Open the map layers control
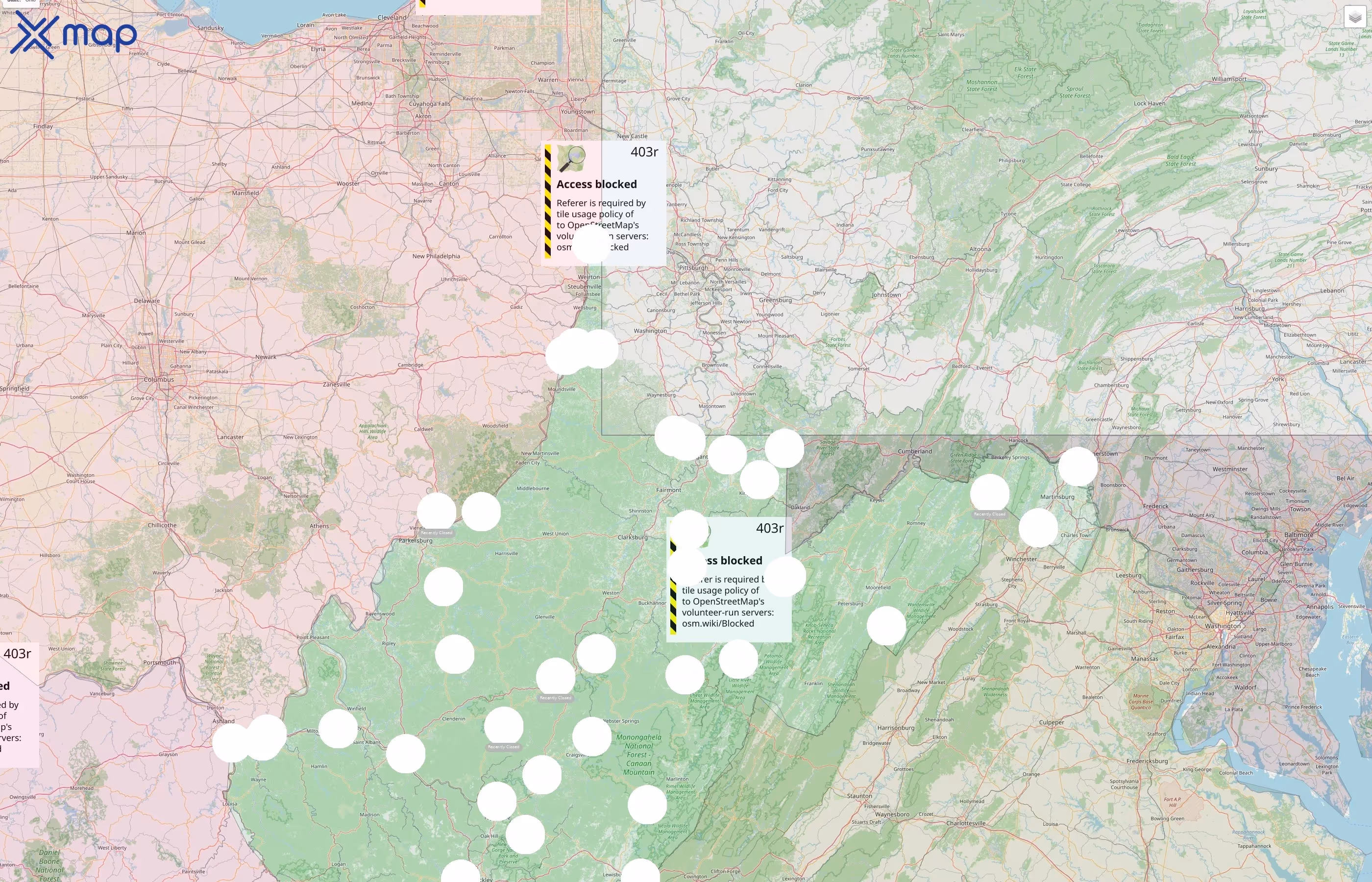Viewport: 1372px width, 882px height. [x=1355, y=17]
